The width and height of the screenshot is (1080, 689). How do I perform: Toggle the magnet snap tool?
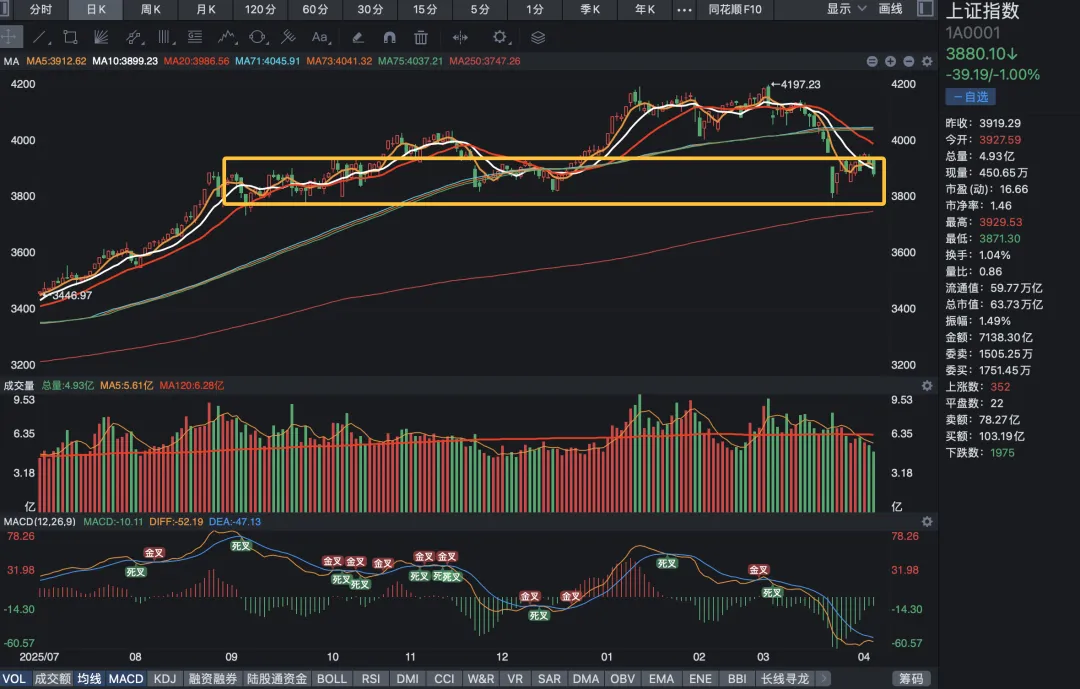389,37
